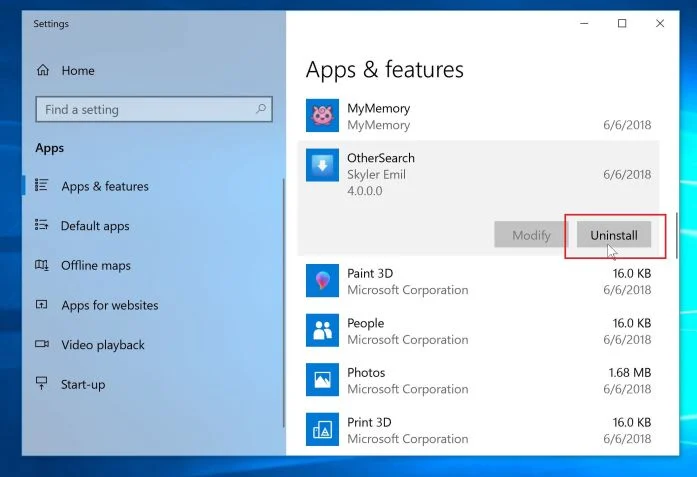Click the People app icon
697x477 pixels.
tap(322, 330)
